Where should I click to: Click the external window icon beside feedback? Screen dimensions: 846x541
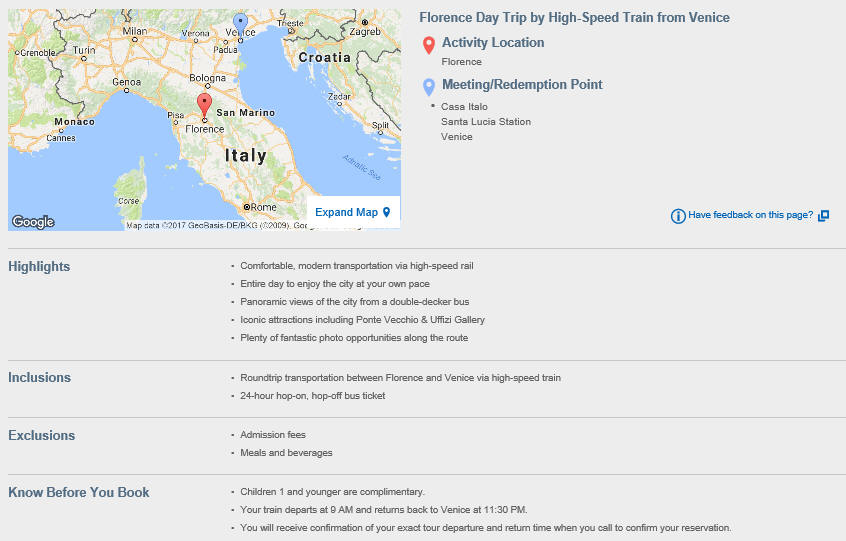click(x=823, y=216)
